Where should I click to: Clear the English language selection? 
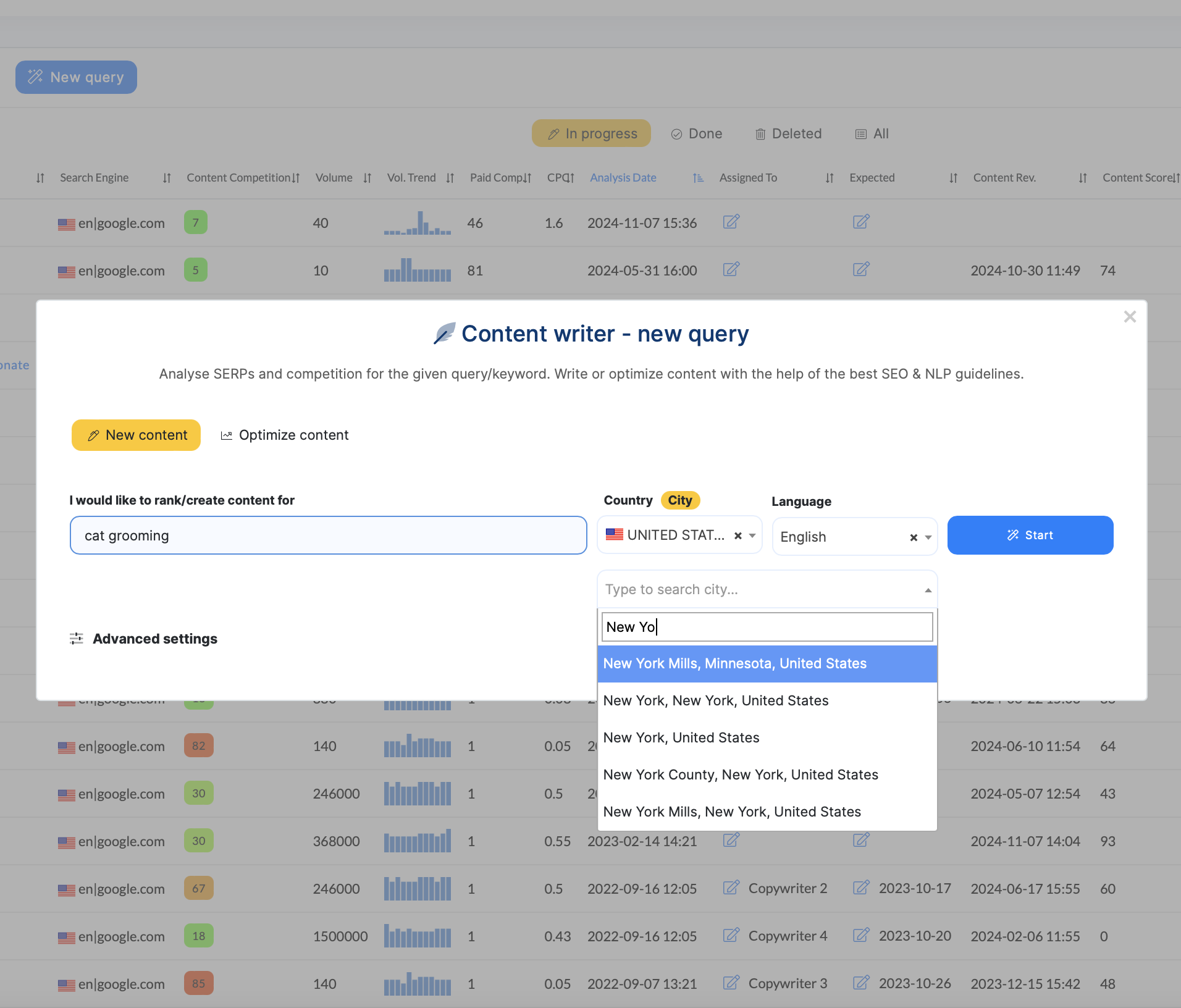[914, 537]
